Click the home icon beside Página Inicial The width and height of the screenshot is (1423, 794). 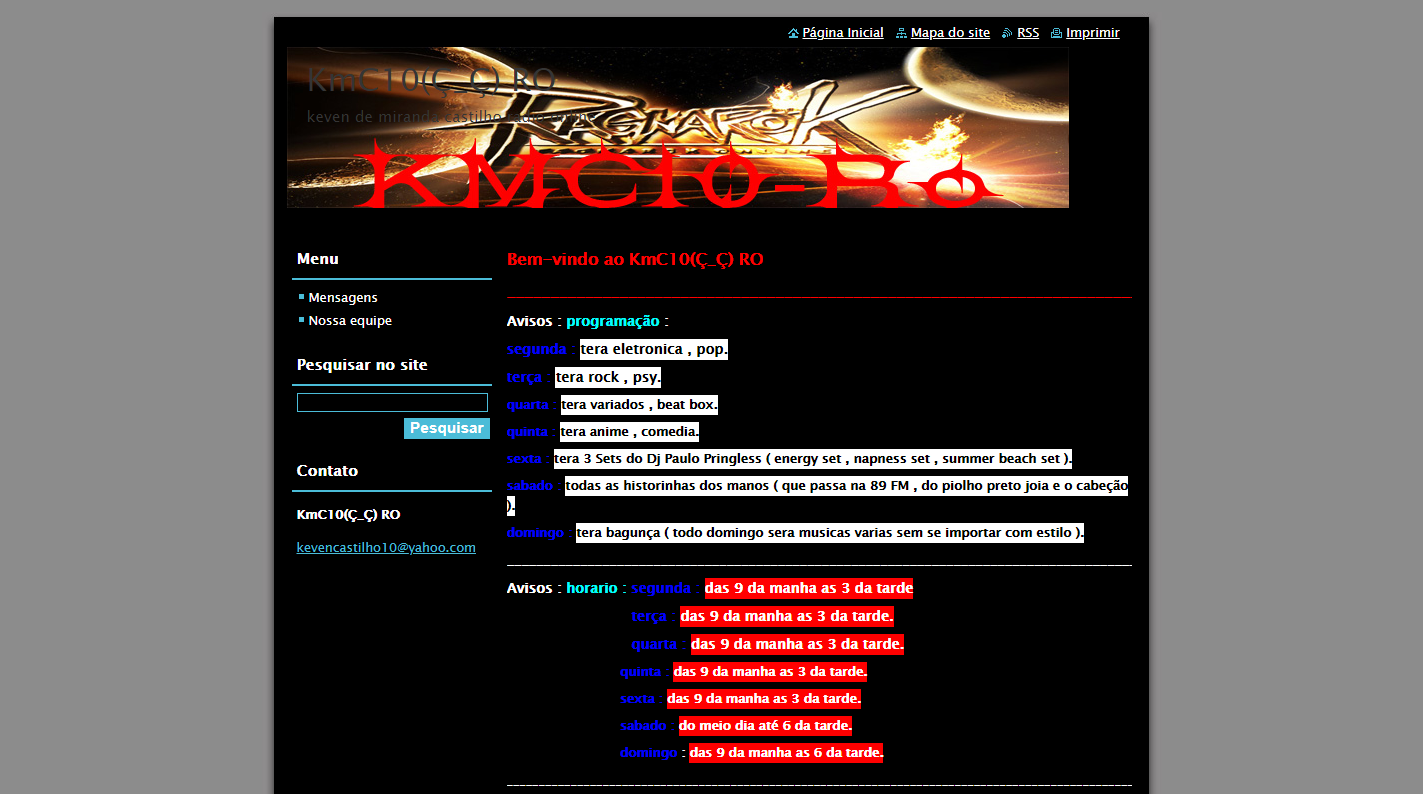(x=793, y=33)
